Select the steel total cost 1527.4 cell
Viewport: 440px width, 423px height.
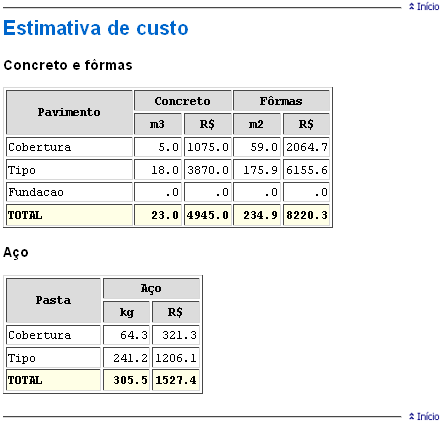pos(176,380)
